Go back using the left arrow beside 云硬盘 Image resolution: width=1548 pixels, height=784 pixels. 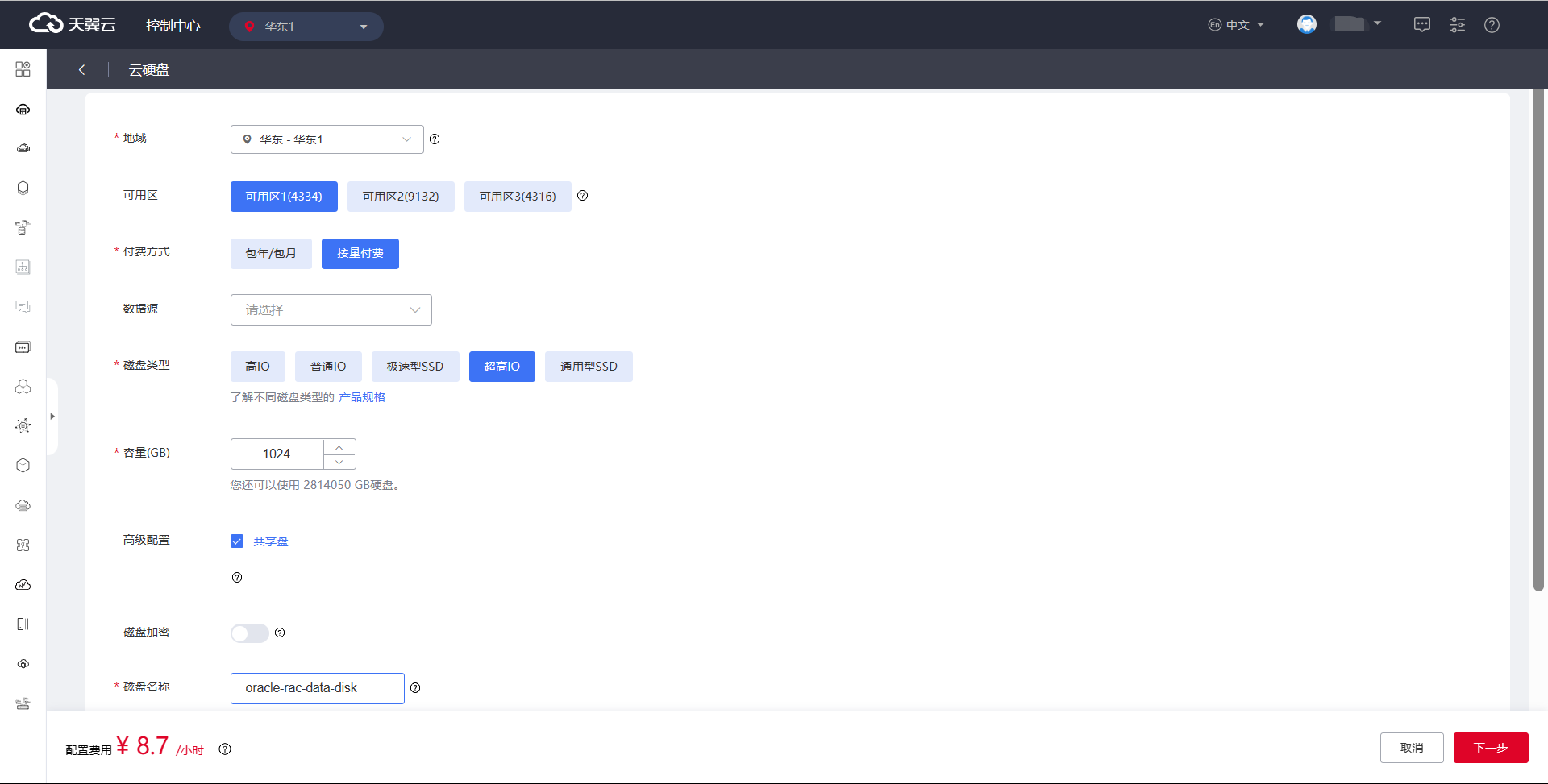81,70
